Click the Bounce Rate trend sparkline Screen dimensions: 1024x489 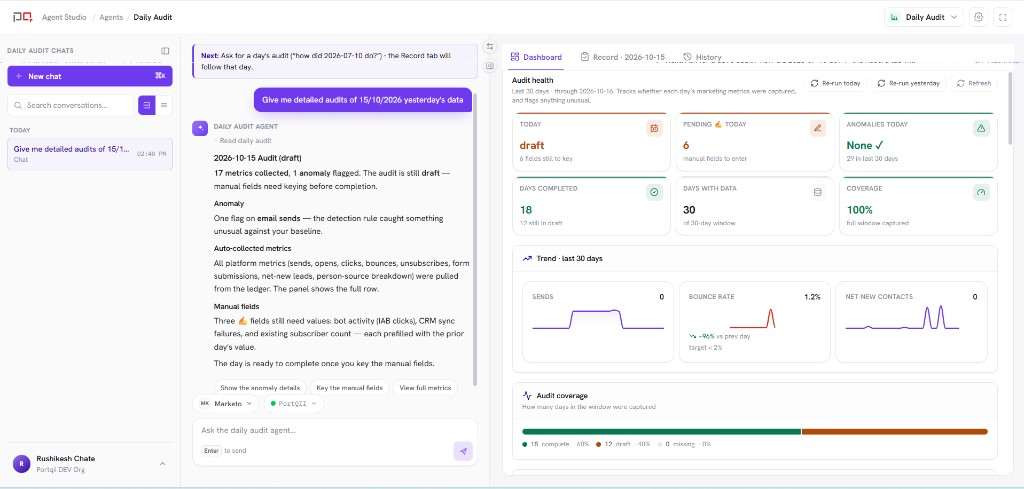point(752,319)
